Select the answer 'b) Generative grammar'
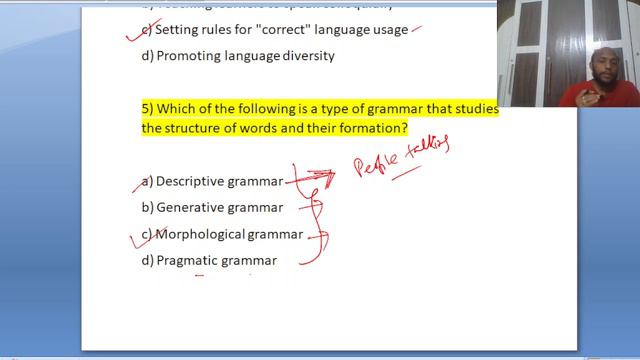Image resolution: width=640 pixels, height=360 pixels. [x=212, y=207]
